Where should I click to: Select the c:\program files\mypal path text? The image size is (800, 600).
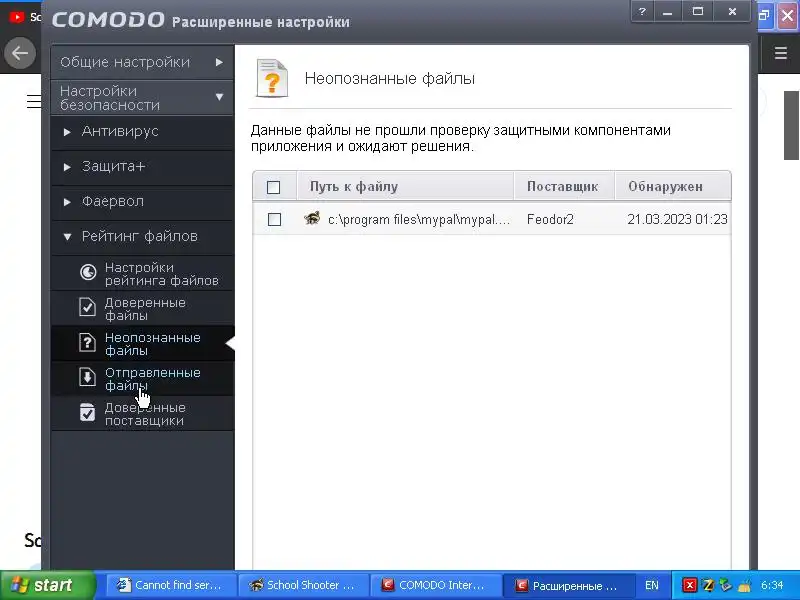click(419, 219)
